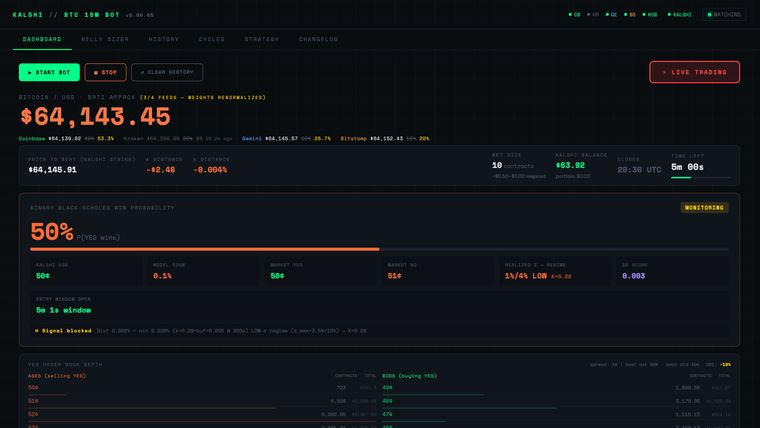
Task: Open the Dashboard tab
Action: pos(42,39)
